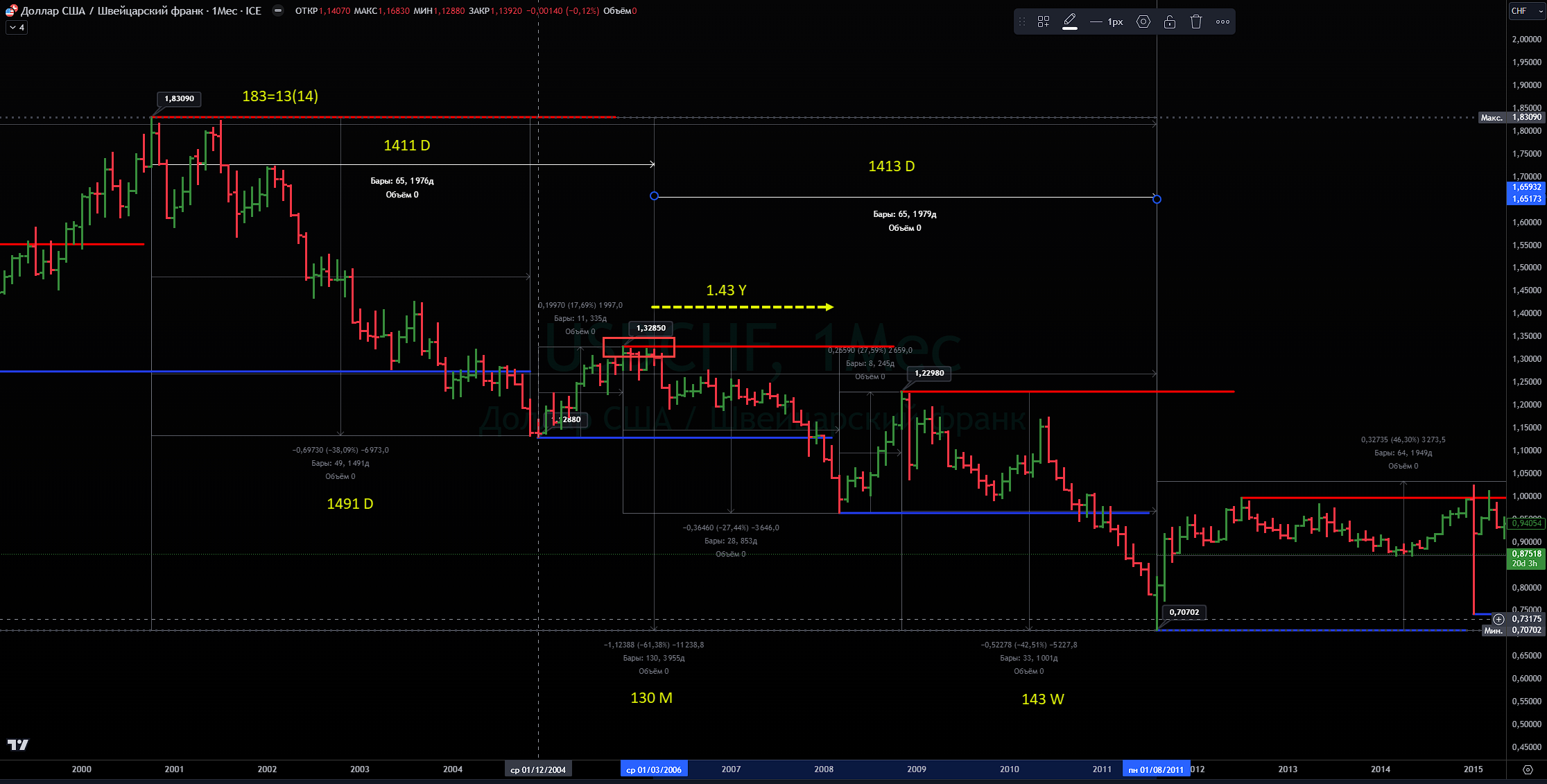Click the Объём 0 legend value
This screenshot has width=1547, height=784.
click(x=620, y=11)
